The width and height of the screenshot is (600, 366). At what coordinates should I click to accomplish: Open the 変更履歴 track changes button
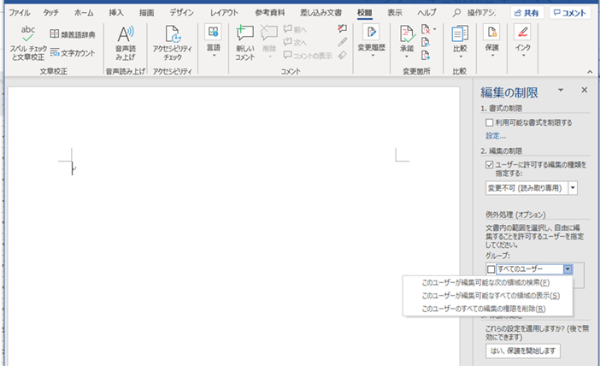tap(371, 41)
